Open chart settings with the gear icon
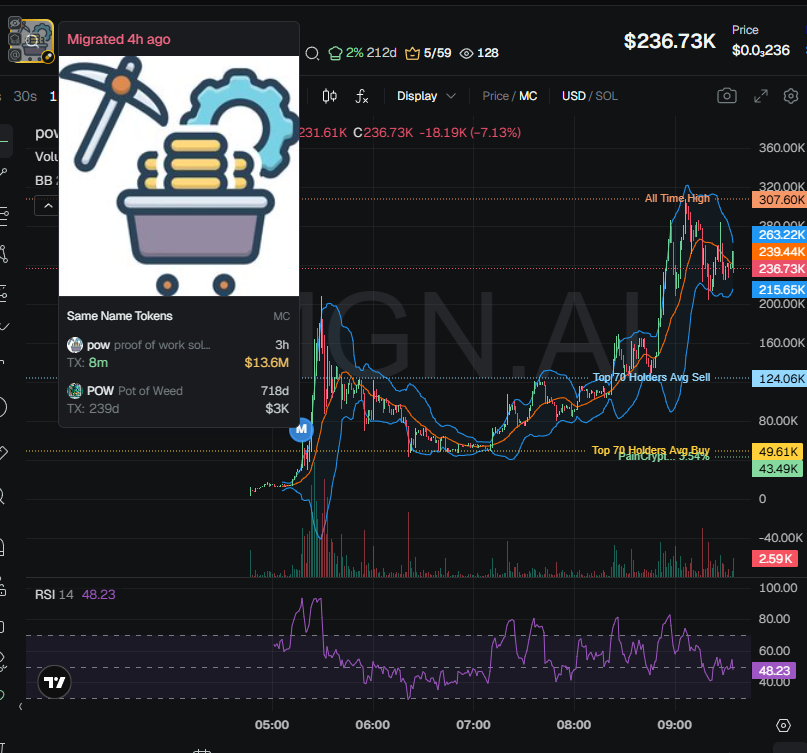Screen dimensions: 807x753 (x=791, y=96)
